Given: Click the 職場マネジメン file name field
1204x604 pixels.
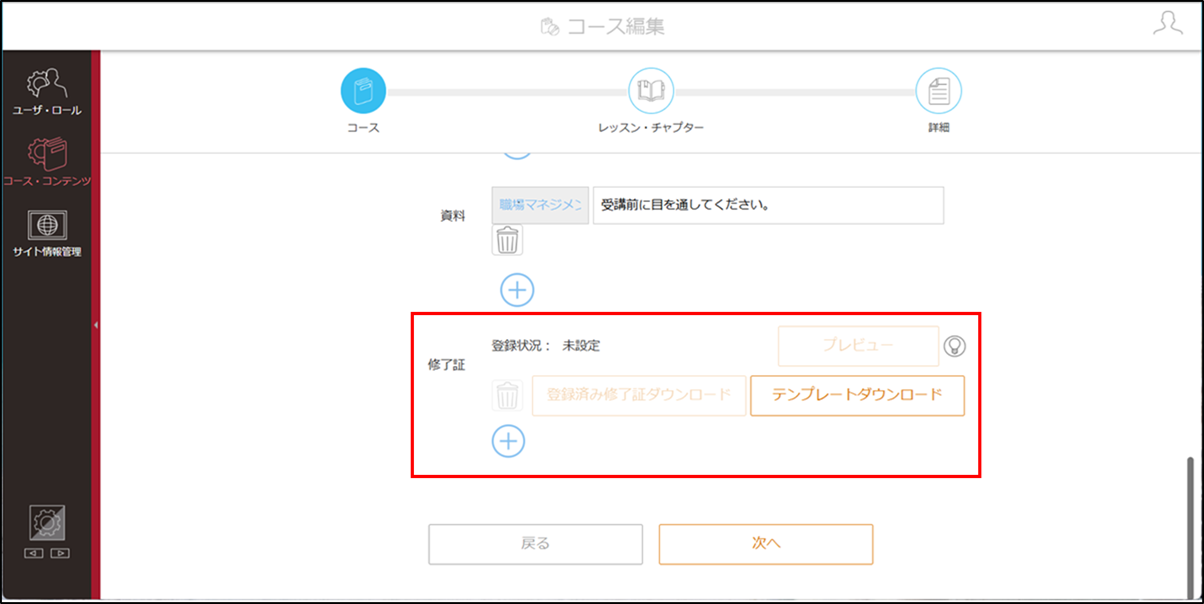Looking at the screenshot, I should click(x=540, y=205).
